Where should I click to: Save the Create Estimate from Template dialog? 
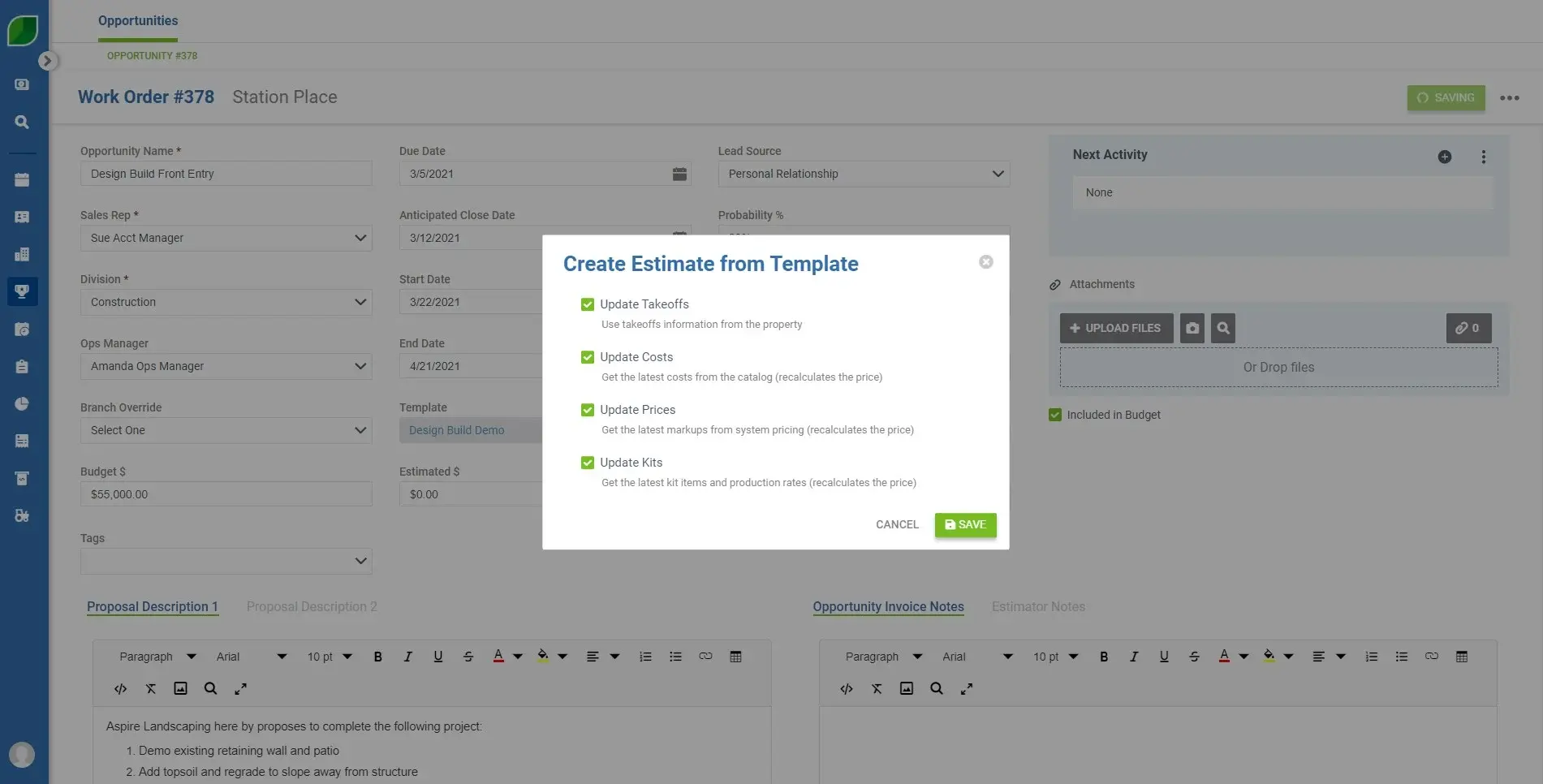point(965,524)
